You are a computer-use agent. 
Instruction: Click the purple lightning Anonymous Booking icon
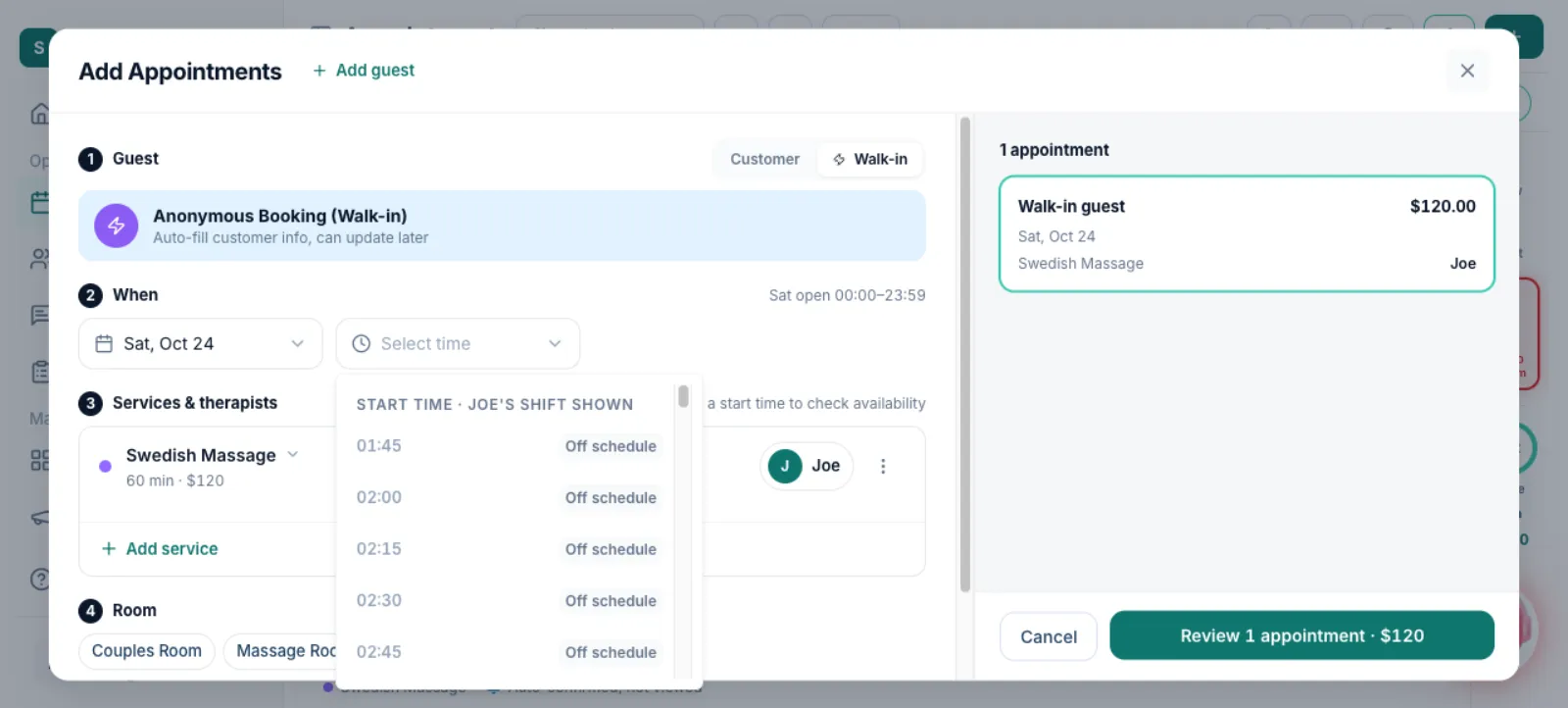pyautogui.click(x=116, y=226)
